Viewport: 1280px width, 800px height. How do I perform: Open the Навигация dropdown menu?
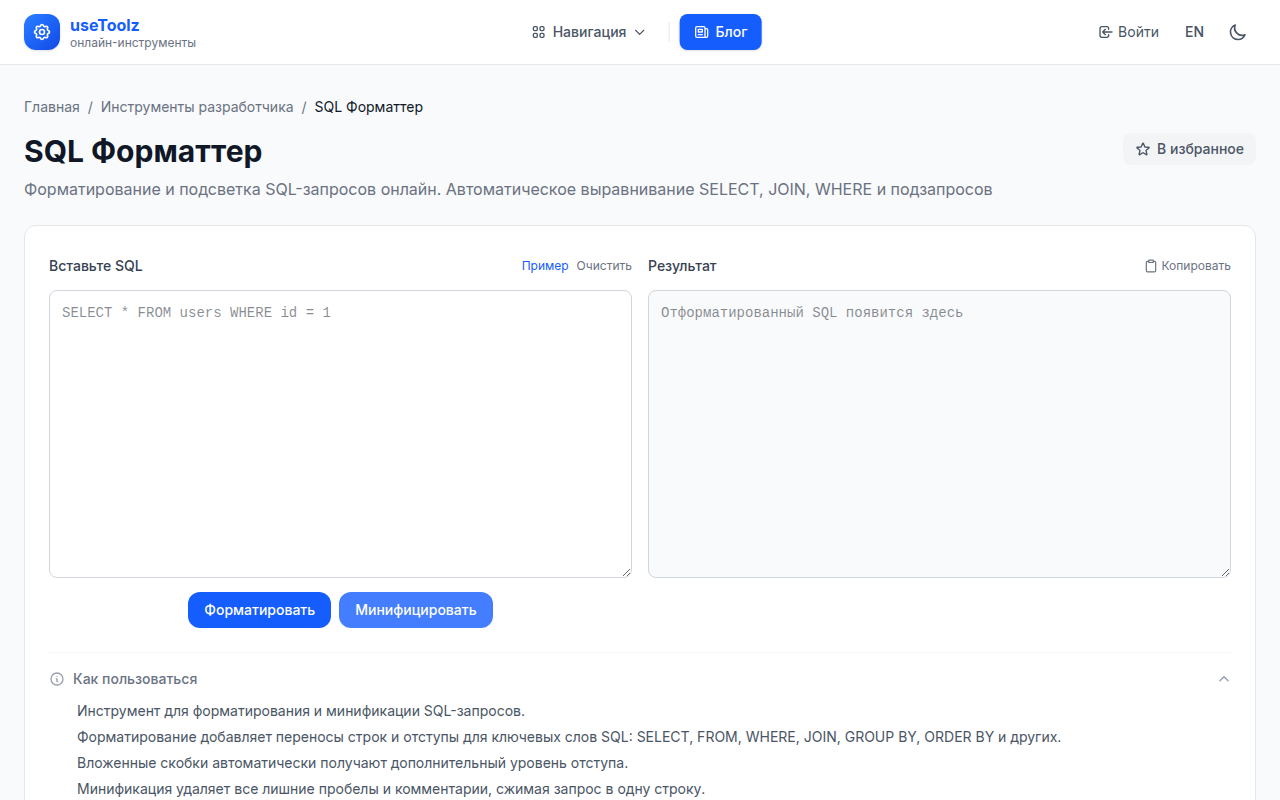tap(589, 32)
